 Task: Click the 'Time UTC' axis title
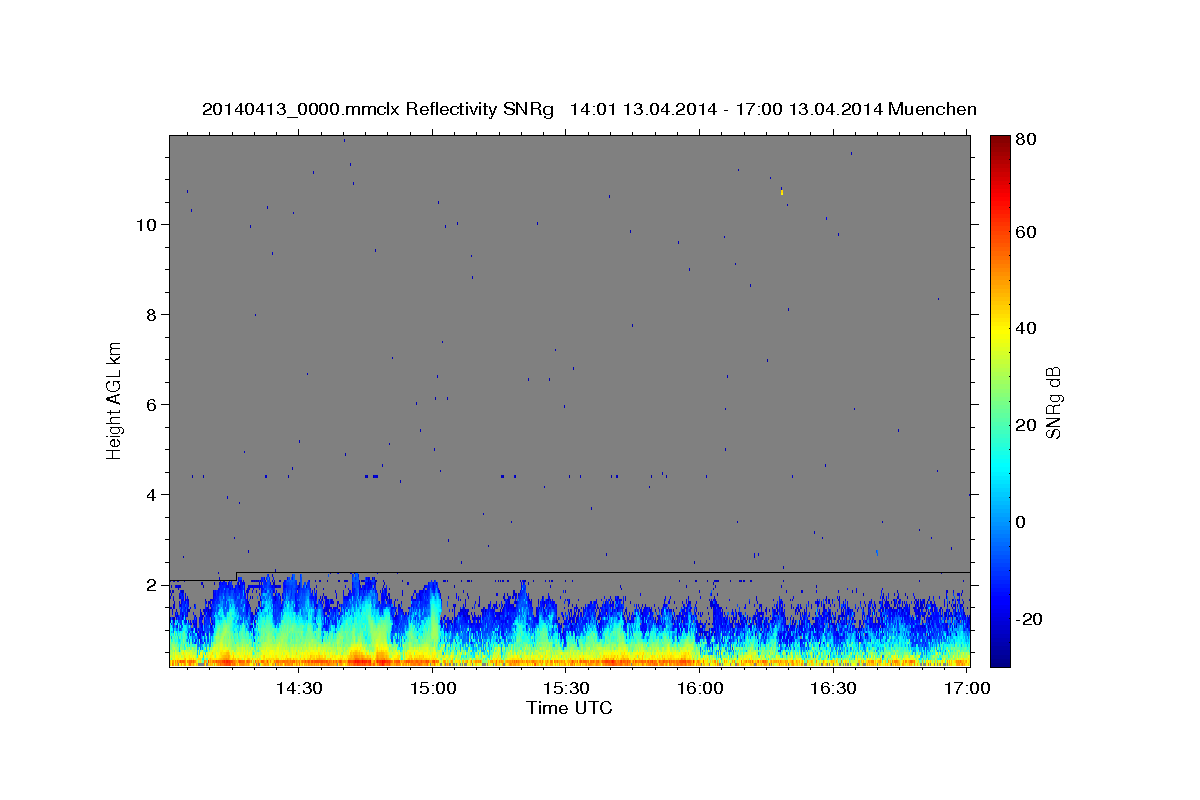(x=569, y=708)
